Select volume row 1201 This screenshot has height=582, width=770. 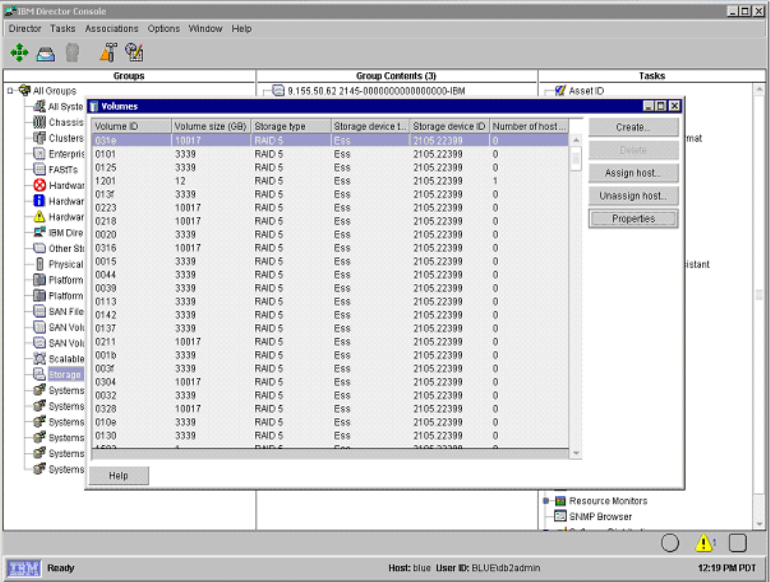tap(330, 181)
